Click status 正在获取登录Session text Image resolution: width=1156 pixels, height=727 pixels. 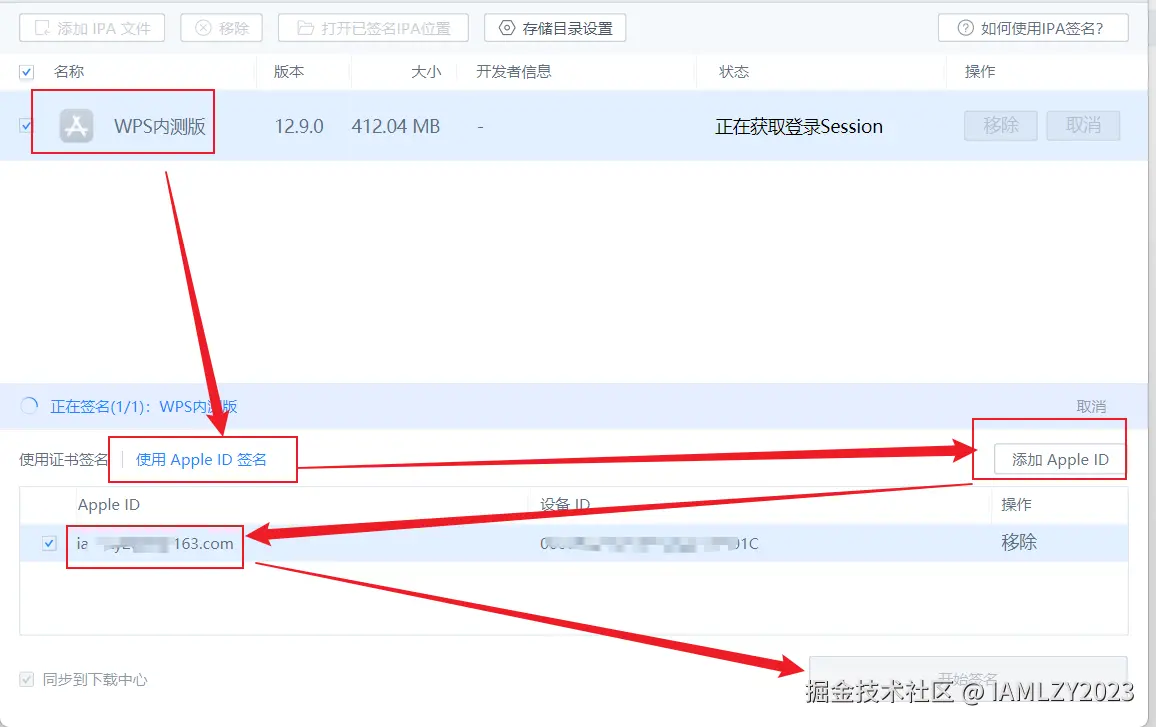(798, 127)
